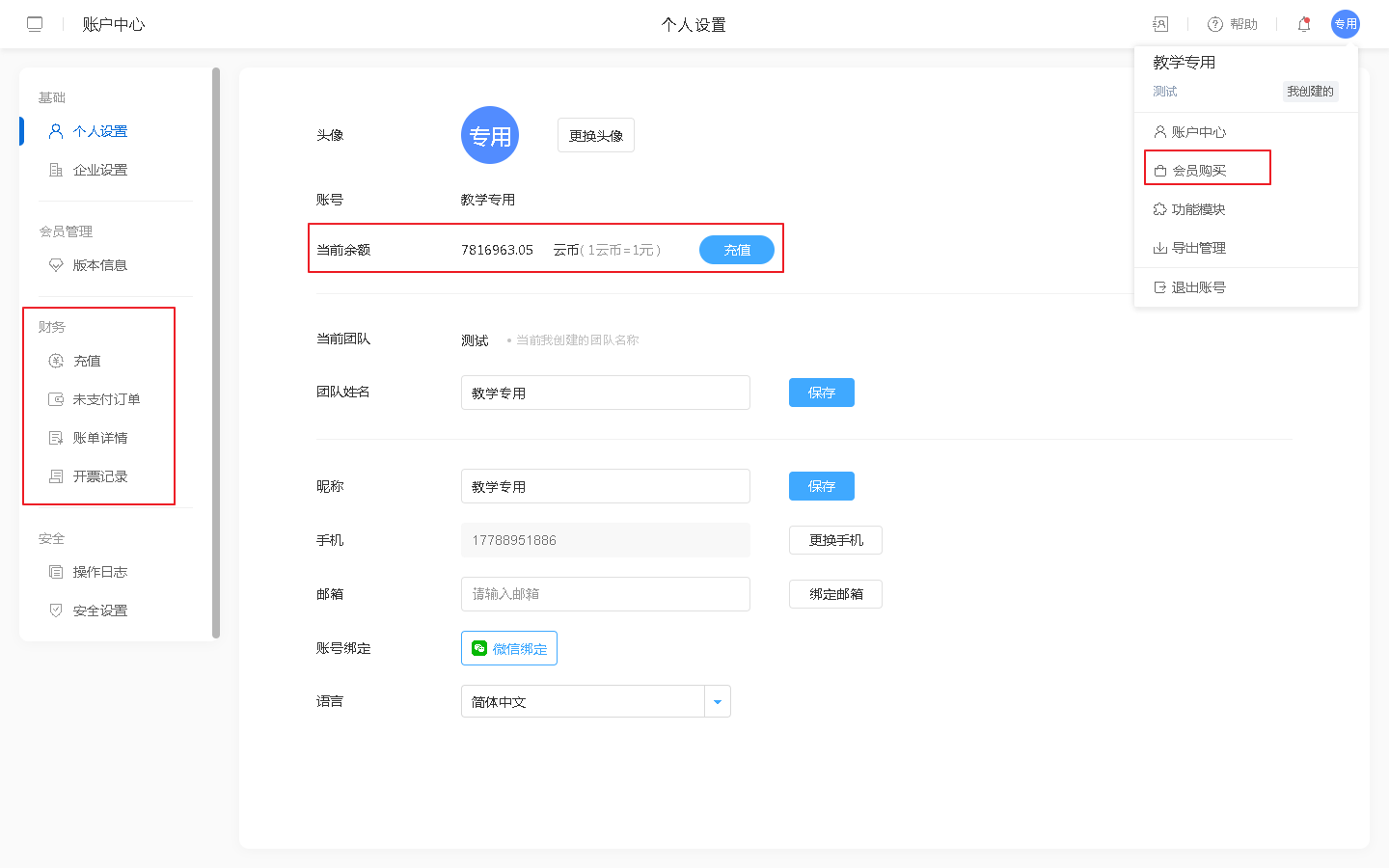Screen dimensions: 1389x868
Task: Open 功能模块 from the user menu
Action: tap(1198, 209)
